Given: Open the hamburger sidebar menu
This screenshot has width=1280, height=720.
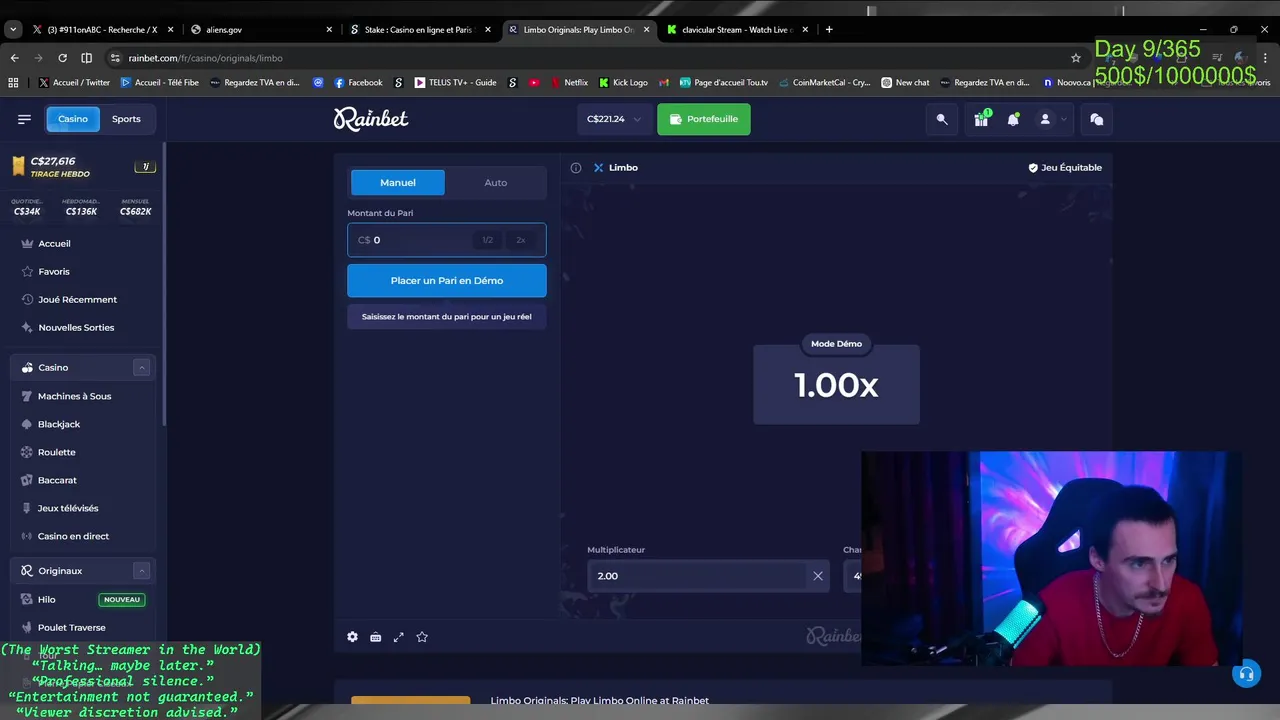Looking at the screenshot, I should coord(24,119).
